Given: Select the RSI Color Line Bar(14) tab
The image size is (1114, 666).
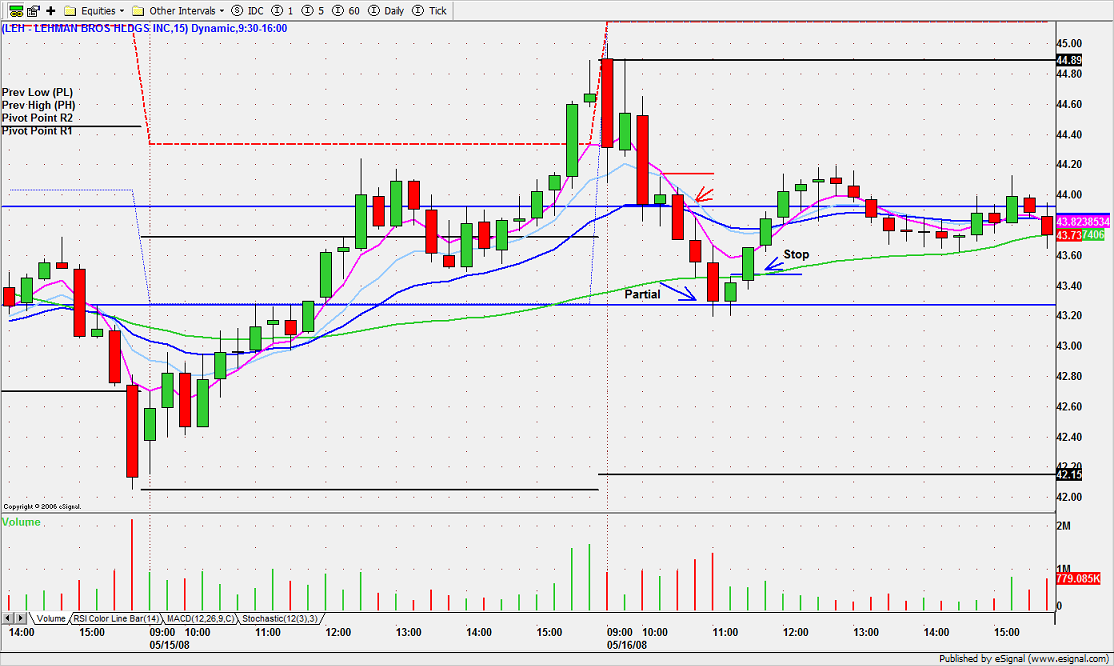Looking at the screenshot, I should pos(117,618).
